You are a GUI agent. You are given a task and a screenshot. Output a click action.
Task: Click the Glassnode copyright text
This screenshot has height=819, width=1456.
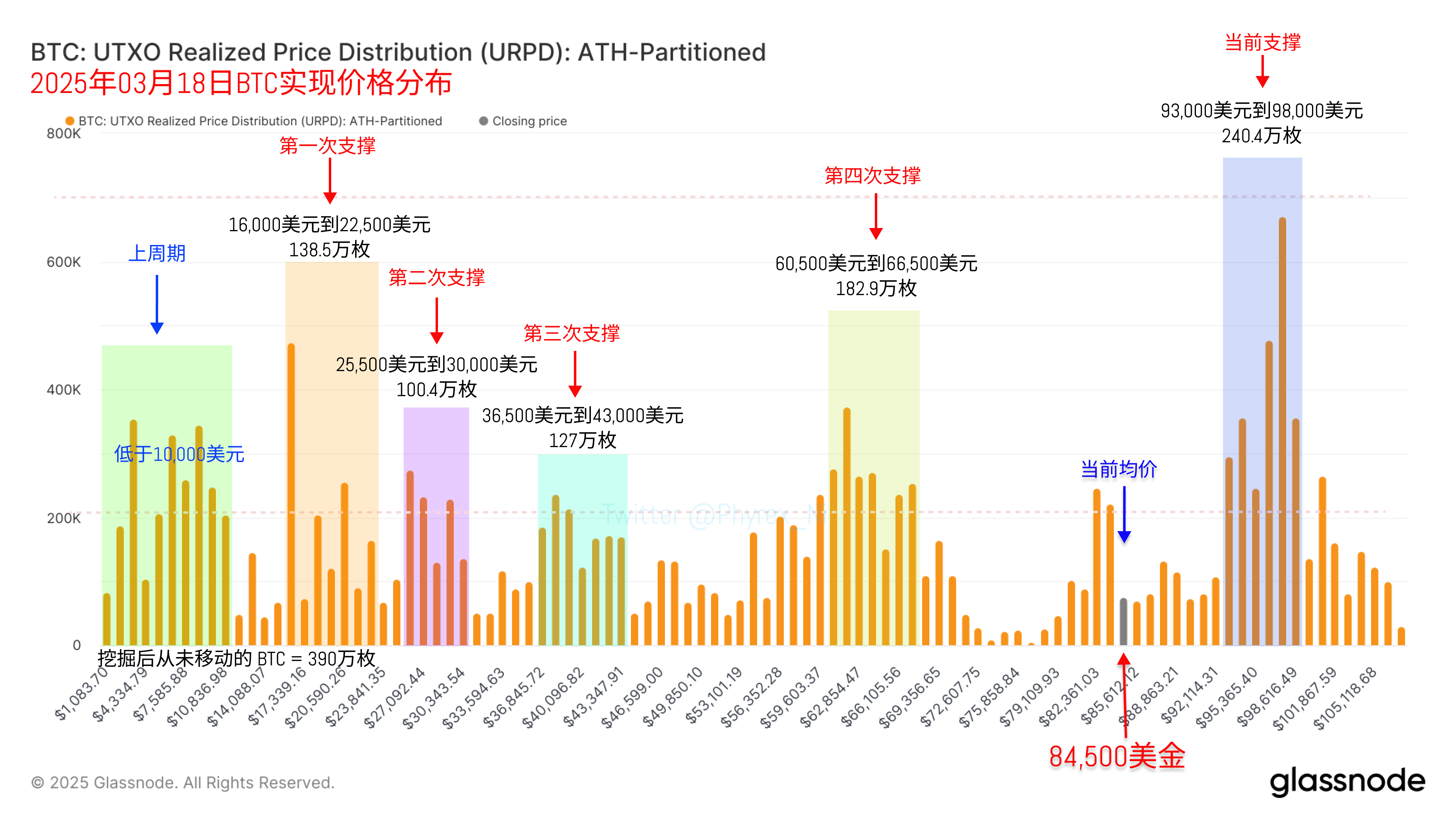[182, 782]
